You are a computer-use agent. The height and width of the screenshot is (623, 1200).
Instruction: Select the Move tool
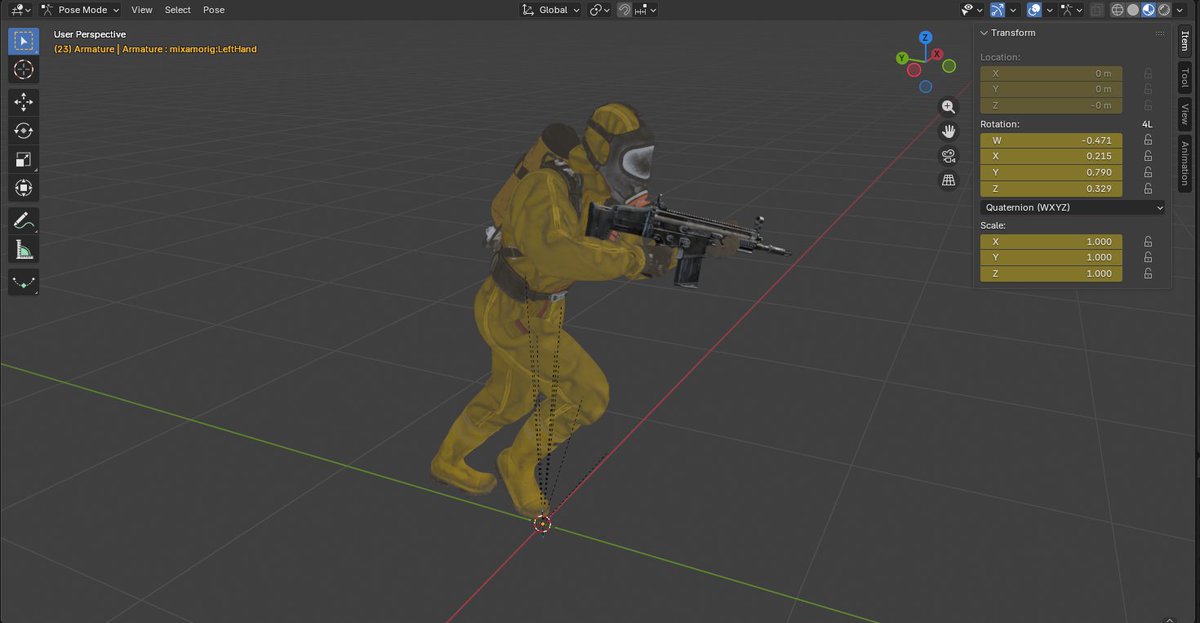click(x=24, y=102)
